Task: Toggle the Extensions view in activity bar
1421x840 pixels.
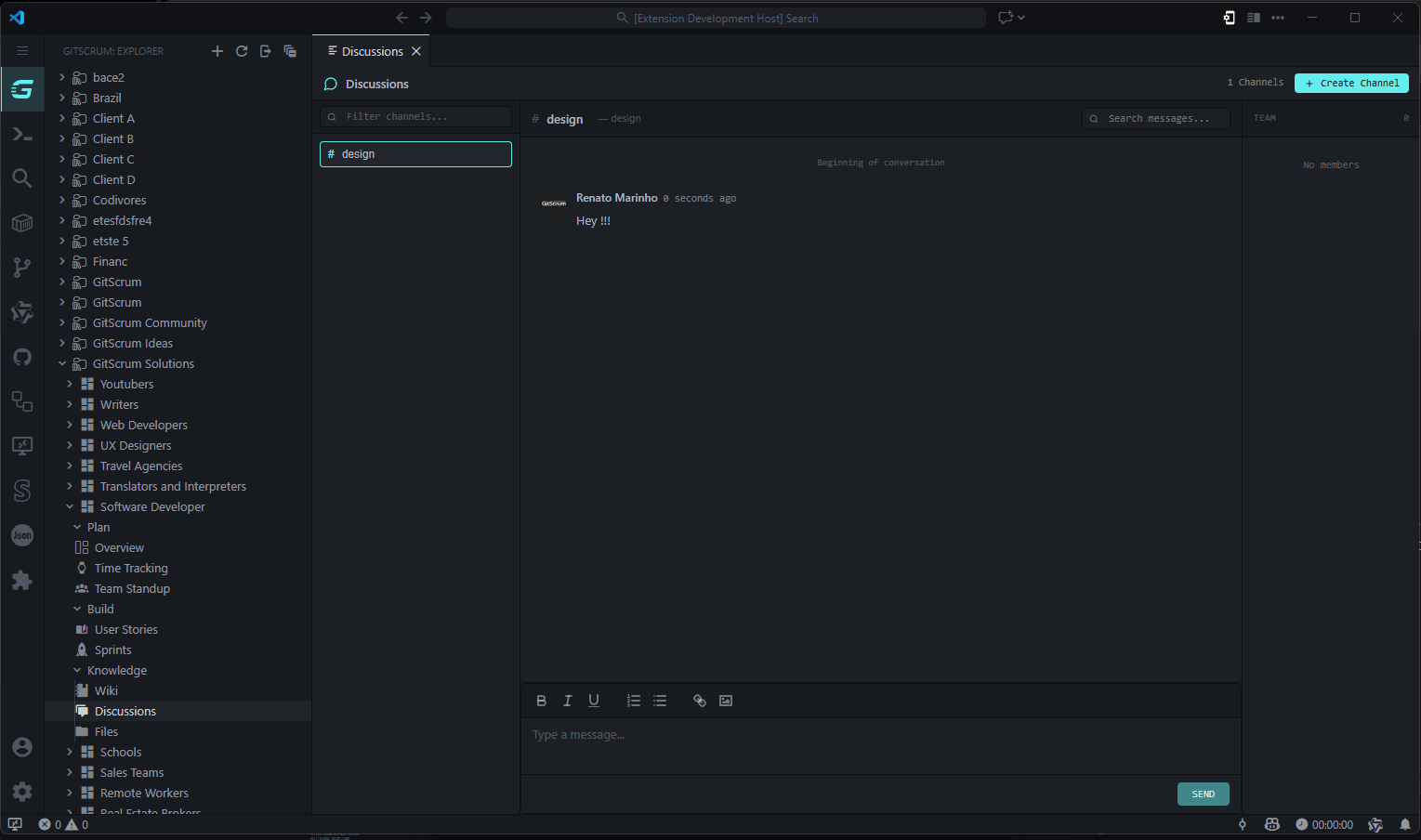Action: click(21, 580)
